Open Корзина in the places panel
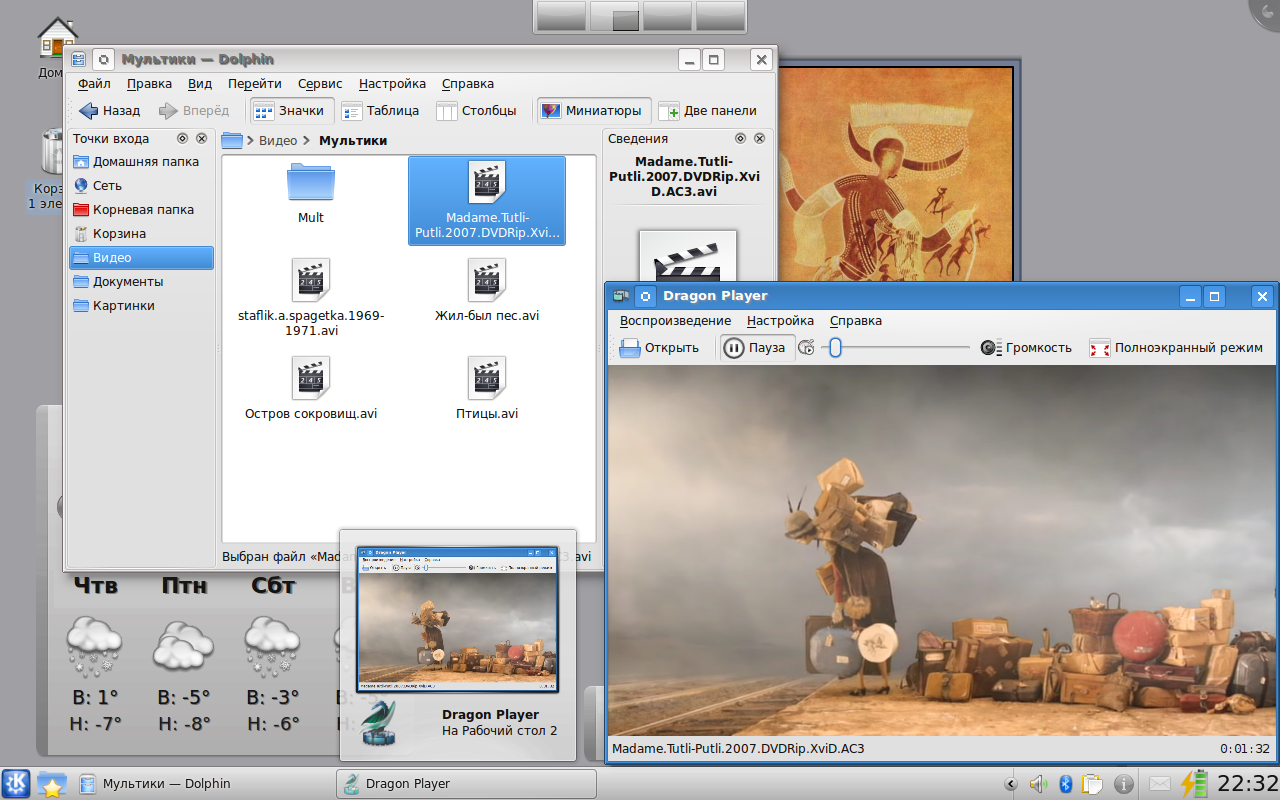Image resolution: width=1280 pixels, height=800 pixels. click(x=119, y=234)
